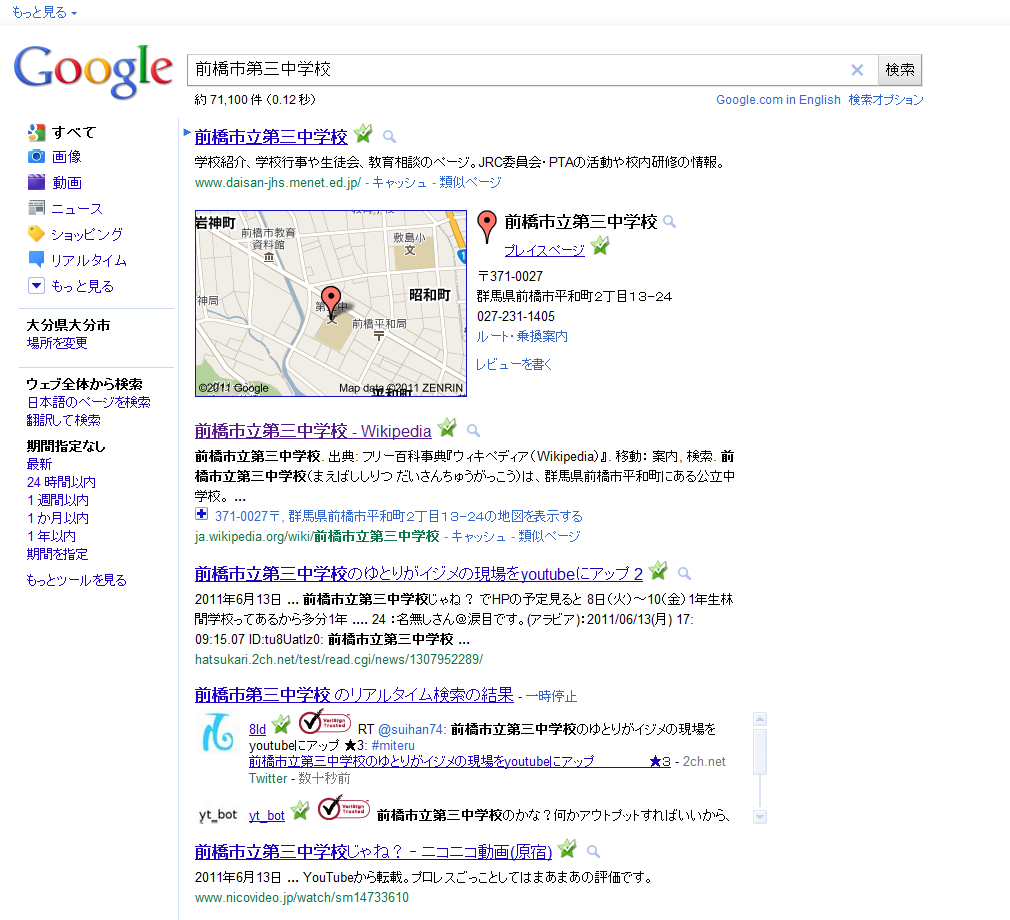Click the film icon beside 動画
This screenshot has width=1010, height=920.
(x=36, y=182)
